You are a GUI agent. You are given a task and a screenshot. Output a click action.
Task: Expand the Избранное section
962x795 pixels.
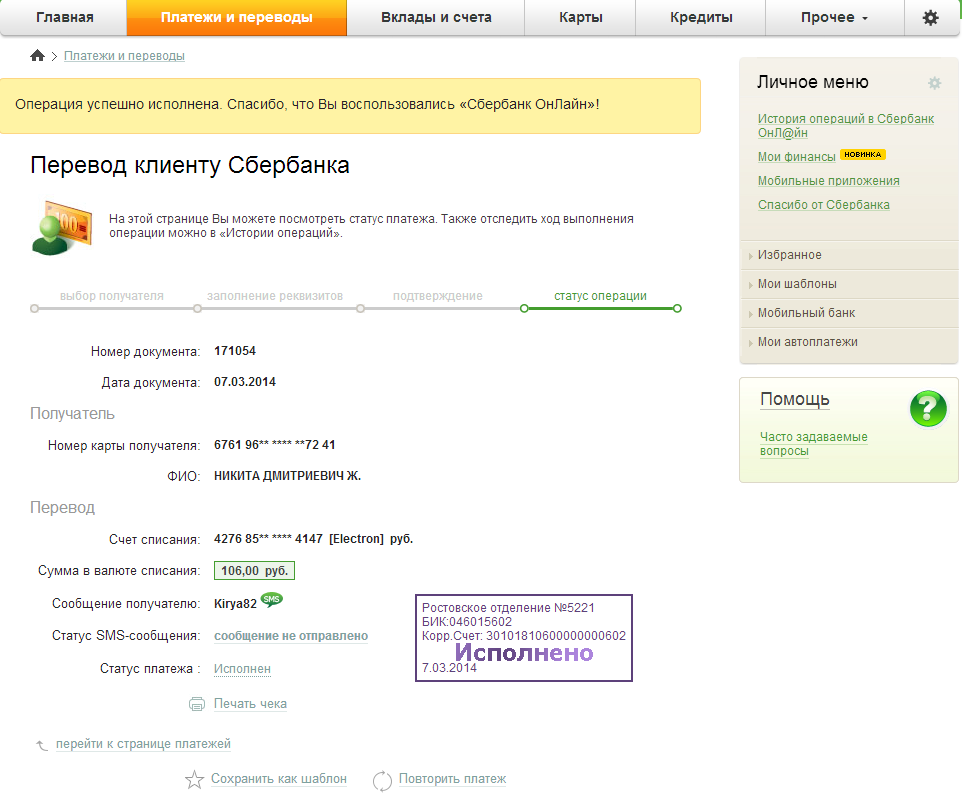pos(850,255)
